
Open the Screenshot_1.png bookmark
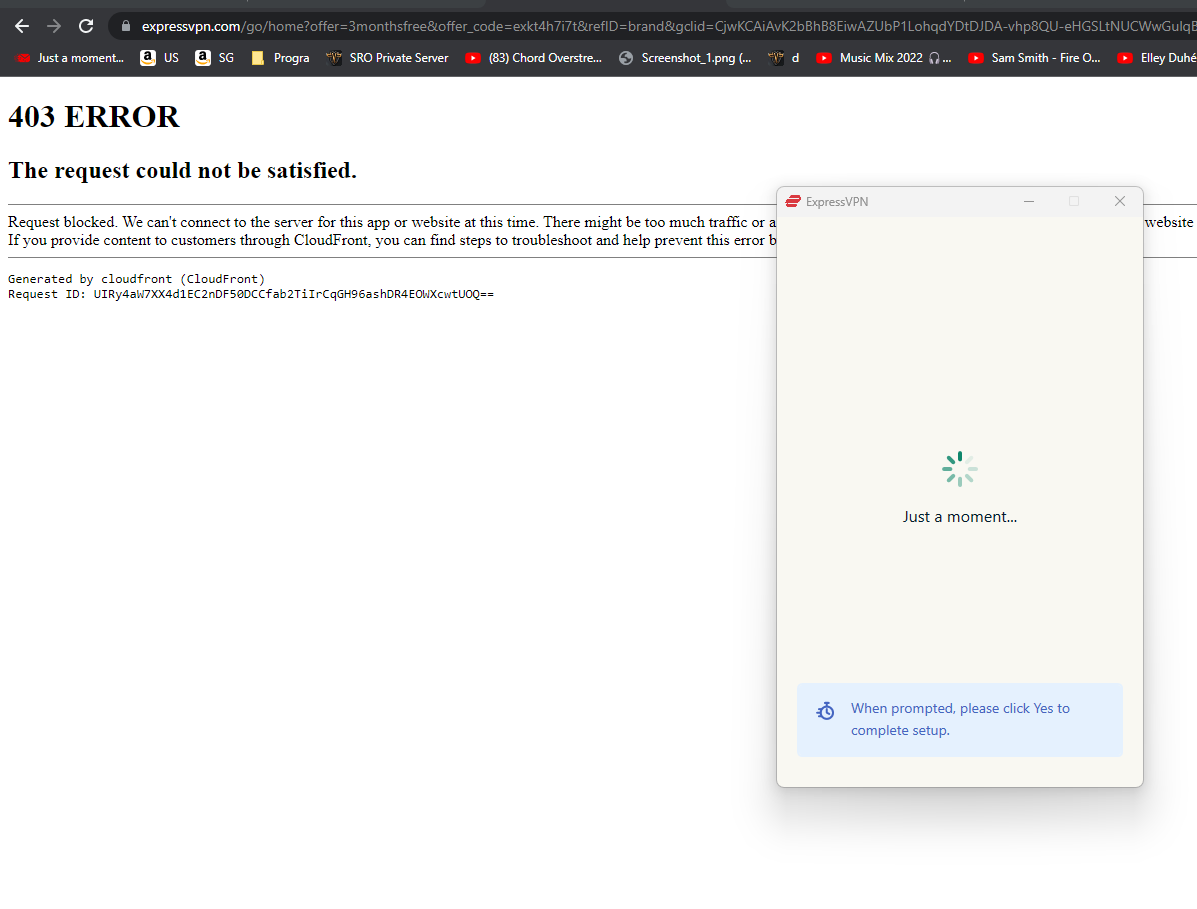tap(685, 58)
